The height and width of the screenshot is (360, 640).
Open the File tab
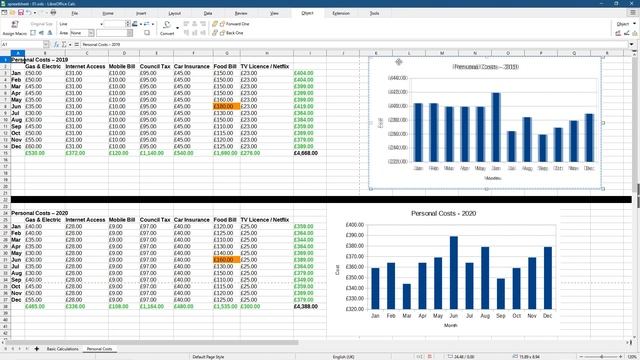coord(75,13)
